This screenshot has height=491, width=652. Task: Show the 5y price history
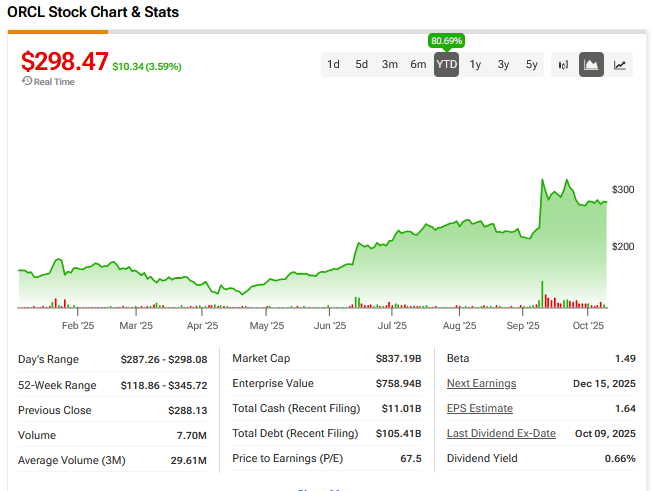click(531, 65)
